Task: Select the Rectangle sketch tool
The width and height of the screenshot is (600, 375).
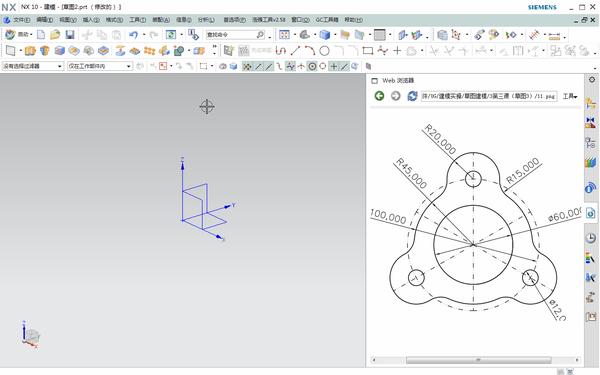Action: pos(368,51)
